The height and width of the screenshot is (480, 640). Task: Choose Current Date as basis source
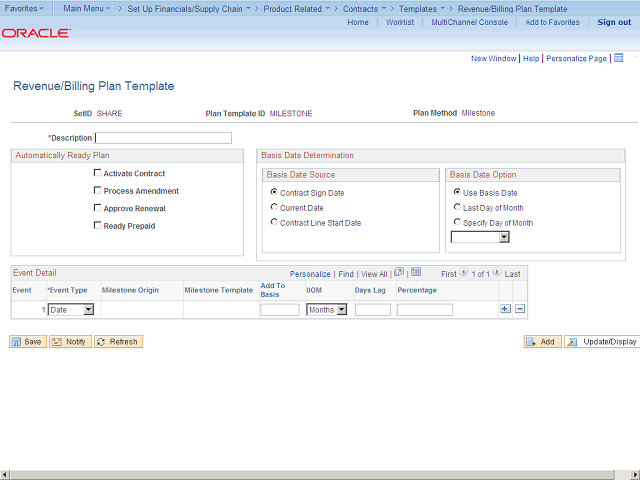click(274, 207)
